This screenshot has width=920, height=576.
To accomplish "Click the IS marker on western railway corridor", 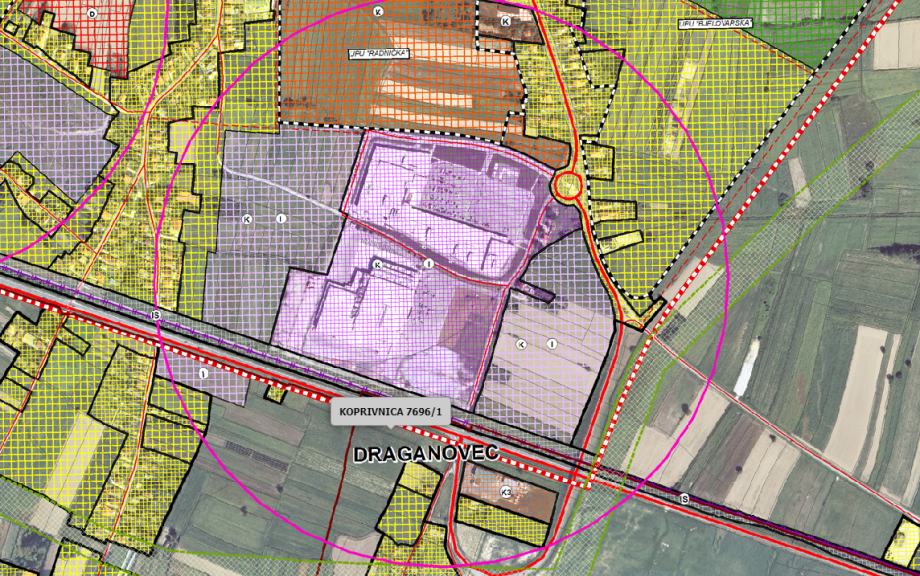I will pos(156,315).
